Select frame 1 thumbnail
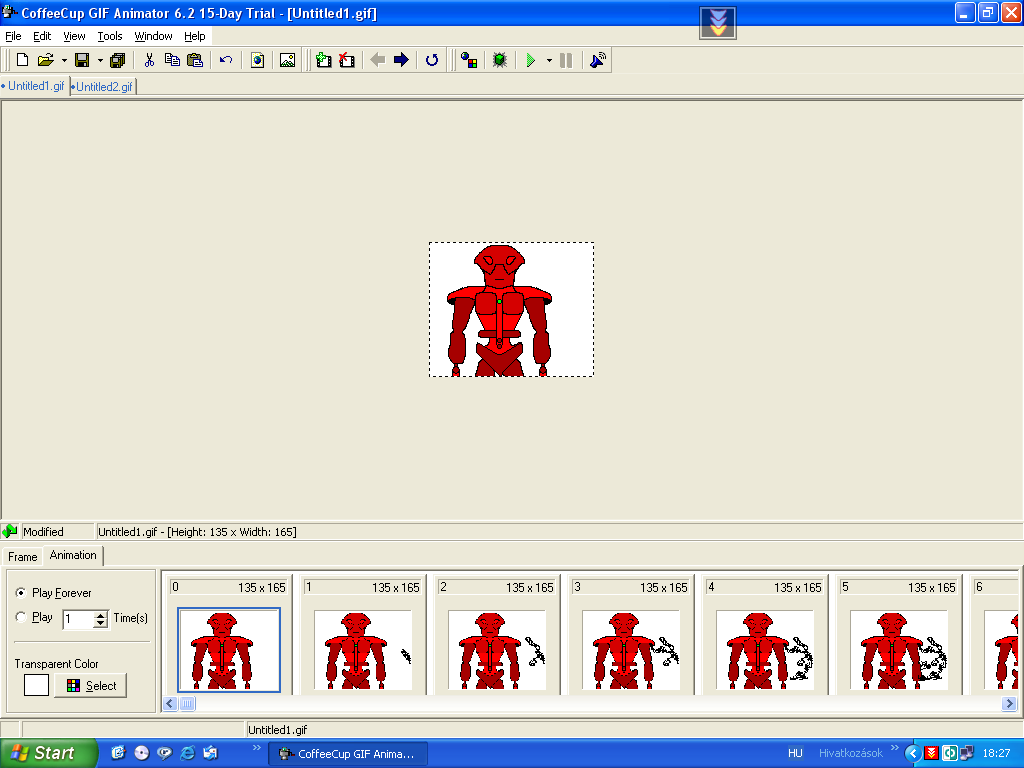Image resolution: width=1024 pixels, height=768 pixels. 363,650
